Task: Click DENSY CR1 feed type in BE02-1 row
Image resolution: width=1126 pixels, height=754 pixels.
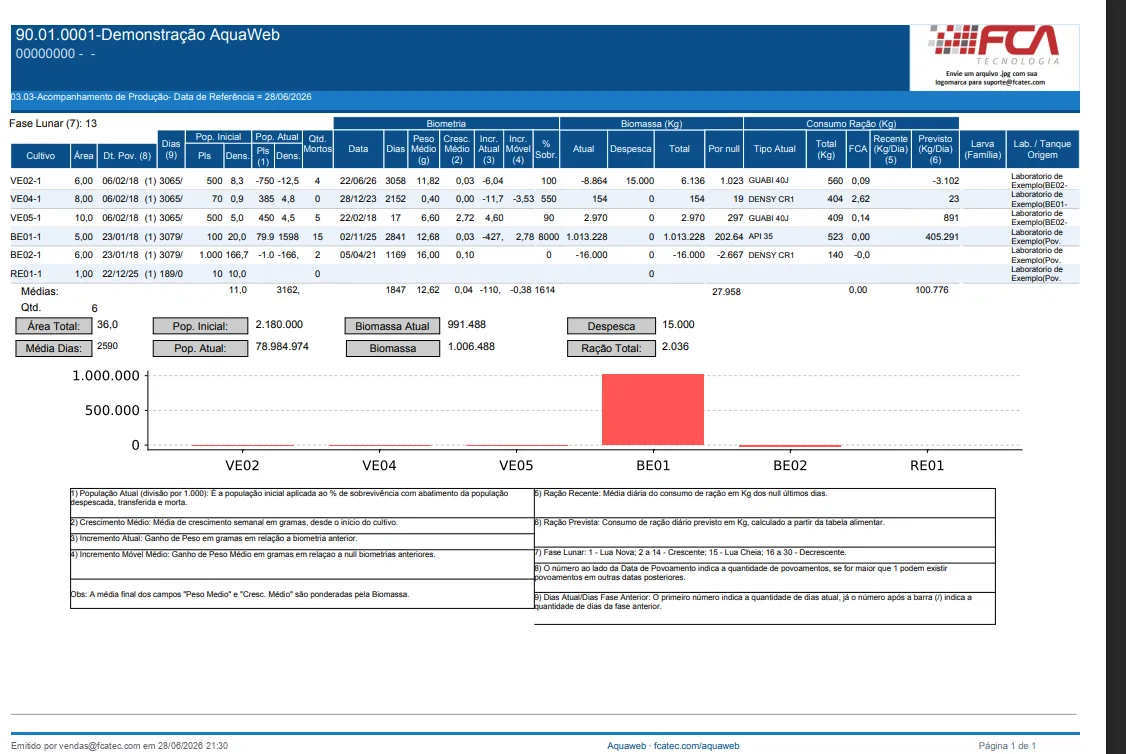Action: [x=771, y=255]
